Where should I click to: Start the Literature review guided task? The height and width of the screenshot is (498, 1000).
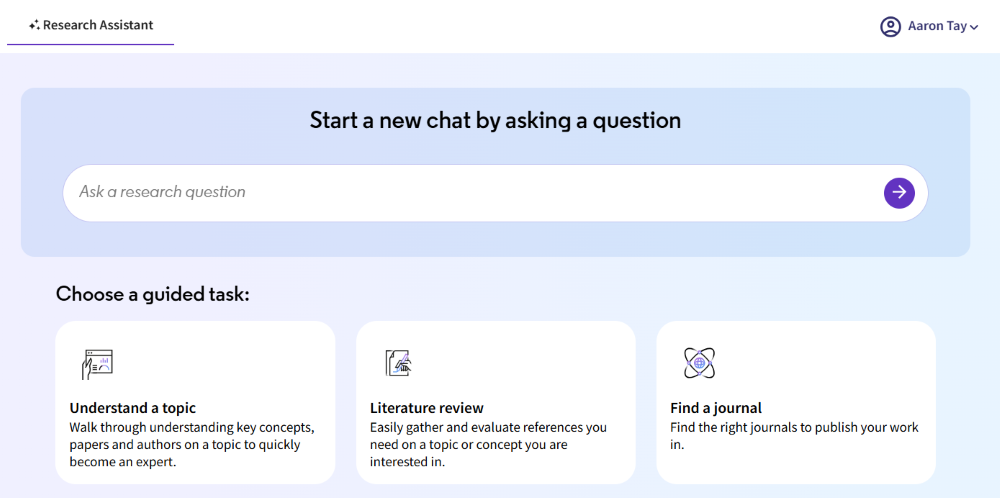(x=496, y=402)
